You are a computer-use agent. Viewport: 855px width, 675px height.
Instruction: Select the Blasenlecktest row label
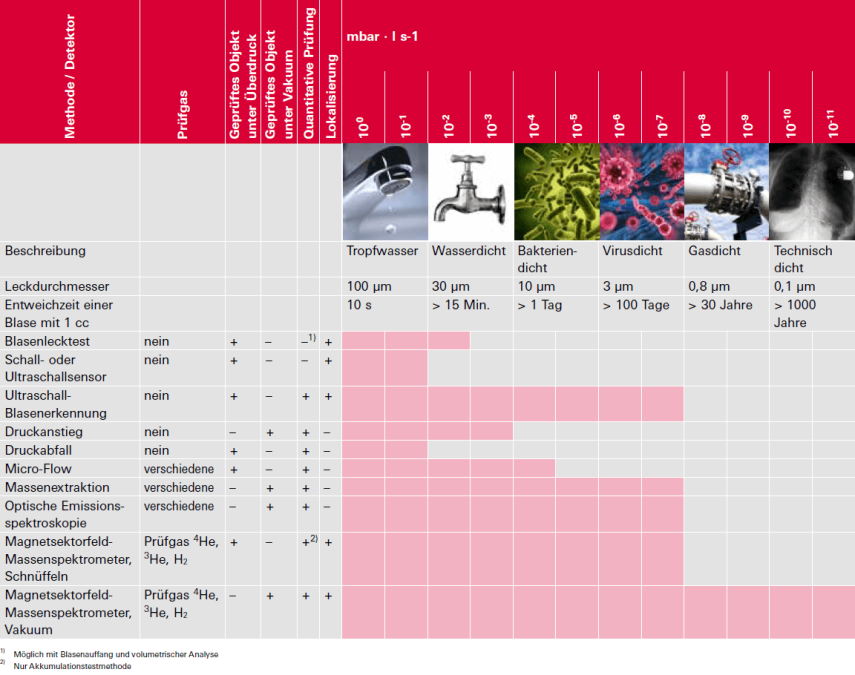click(x=47, y=341)
